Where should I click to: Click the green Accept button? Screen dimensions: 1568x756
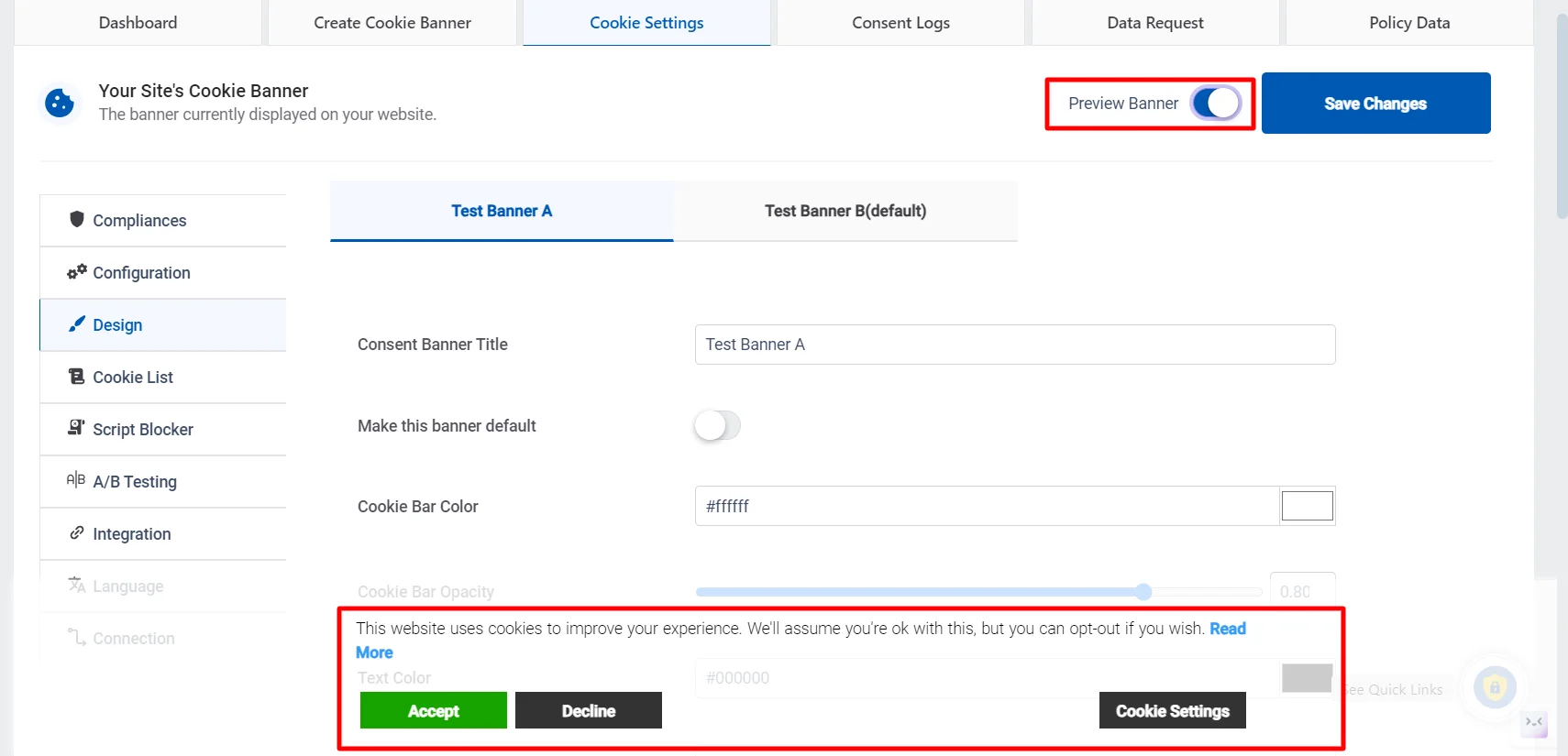(x=434, y=710)
